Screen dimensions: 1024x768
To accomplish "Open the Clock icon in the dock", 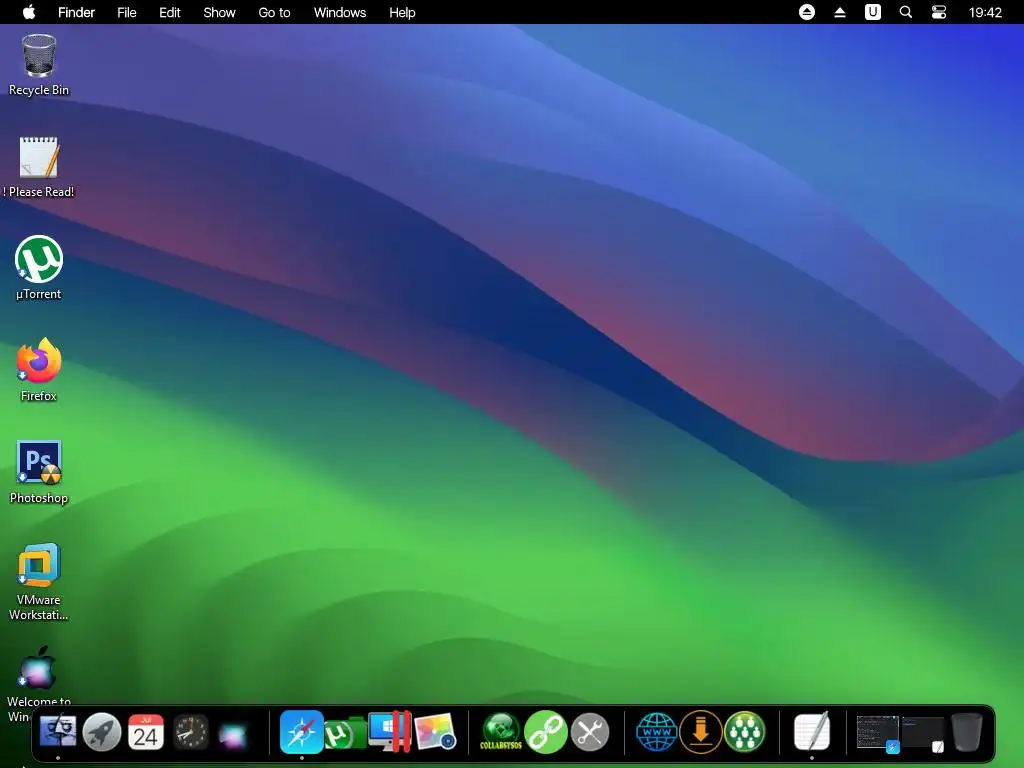I will [x=191, y=732].
